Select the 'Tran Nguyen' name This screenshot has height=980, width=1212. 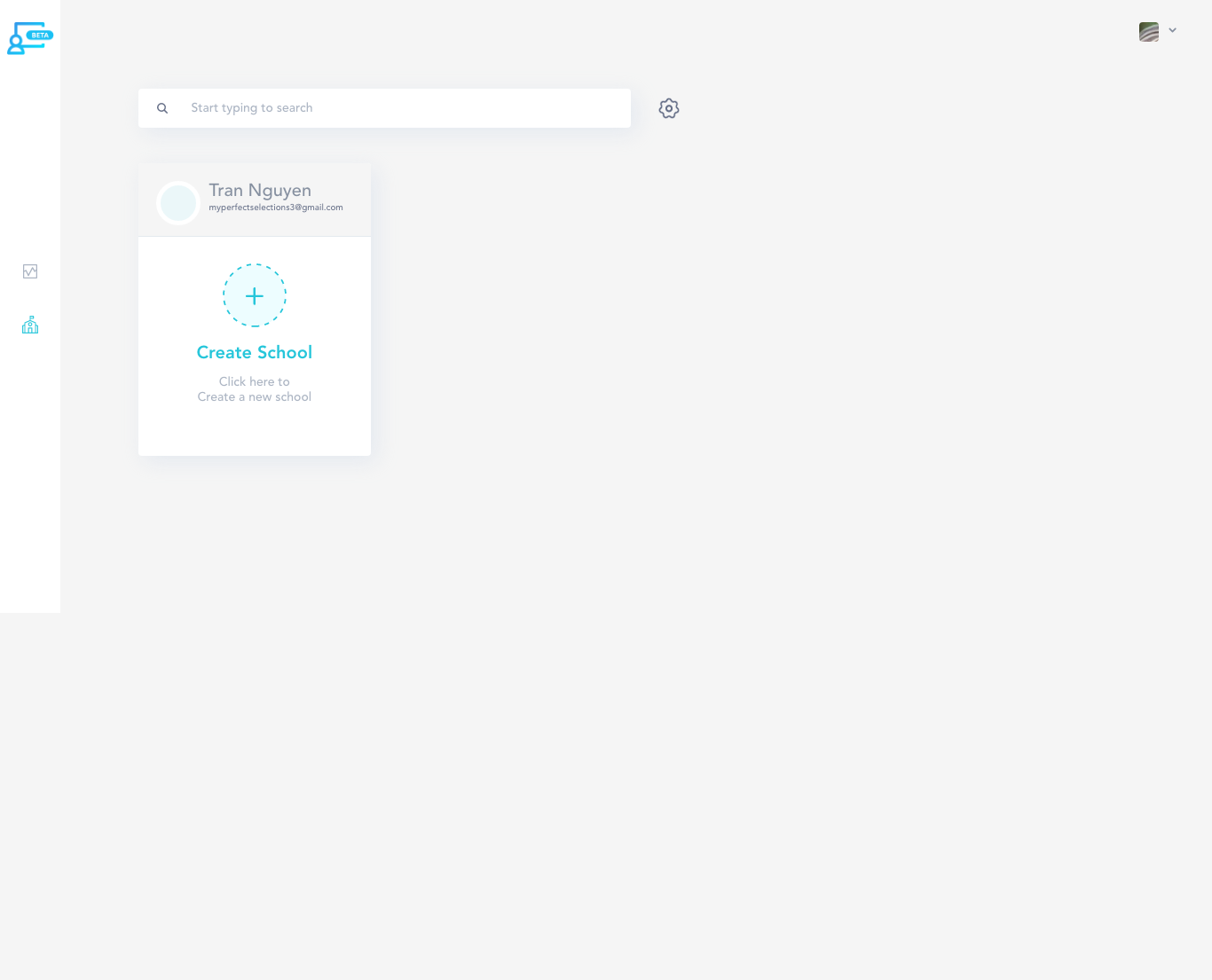pyautogui.click(x=260, y=191)
